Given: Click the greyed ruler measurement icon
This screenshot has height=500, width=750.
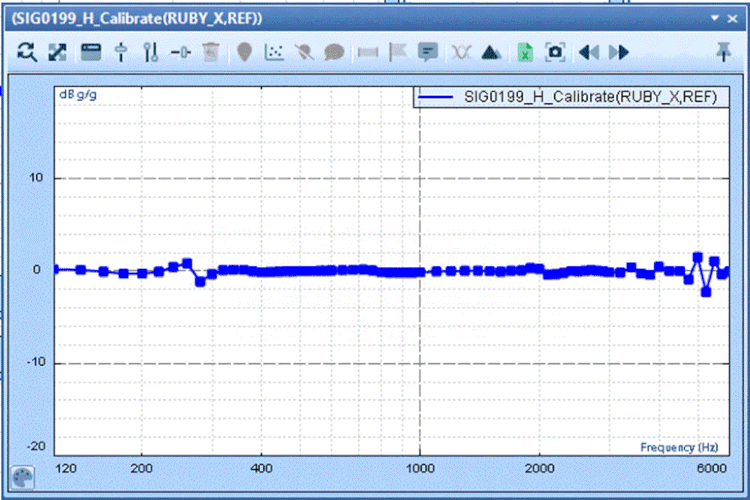Looking at the screenshot, I should tap(368, 52).
